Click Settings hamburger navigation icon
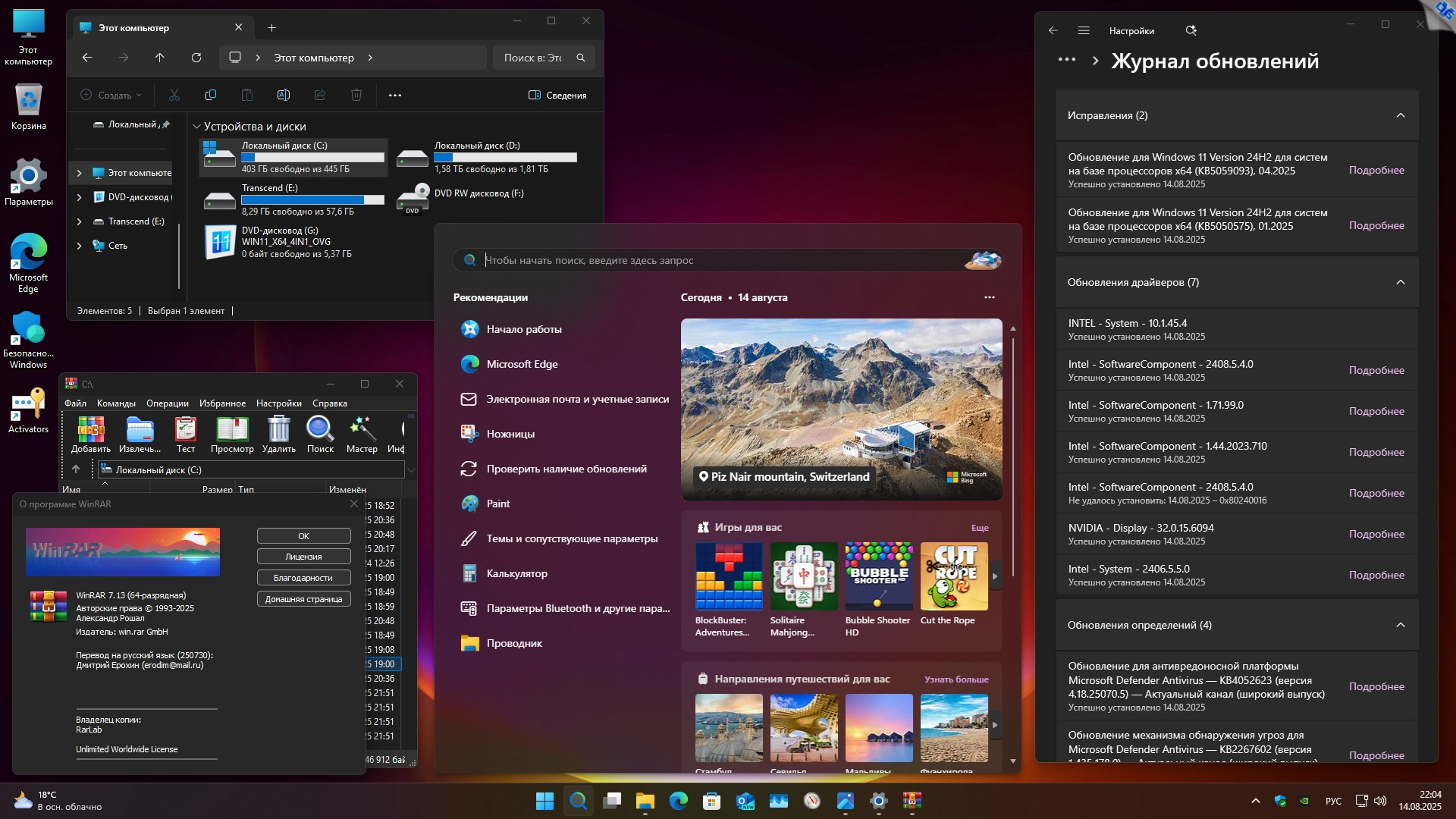The height and width of the screenshot is (819, 1456). pyautogui.click(x=1083, y=30)
